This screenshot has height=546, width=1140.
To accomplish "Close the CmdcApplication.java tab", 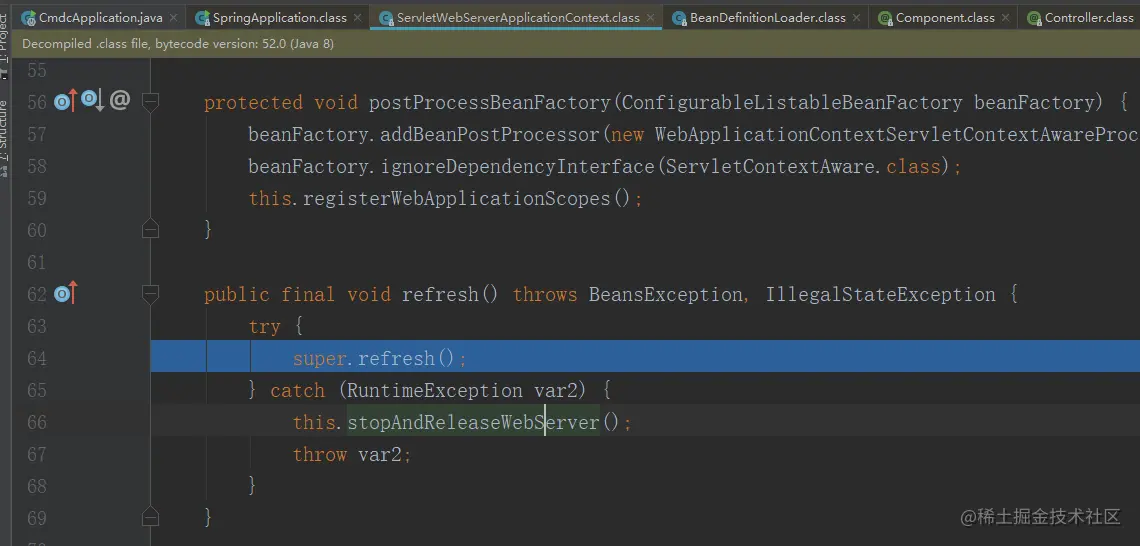I will point(173,18).
